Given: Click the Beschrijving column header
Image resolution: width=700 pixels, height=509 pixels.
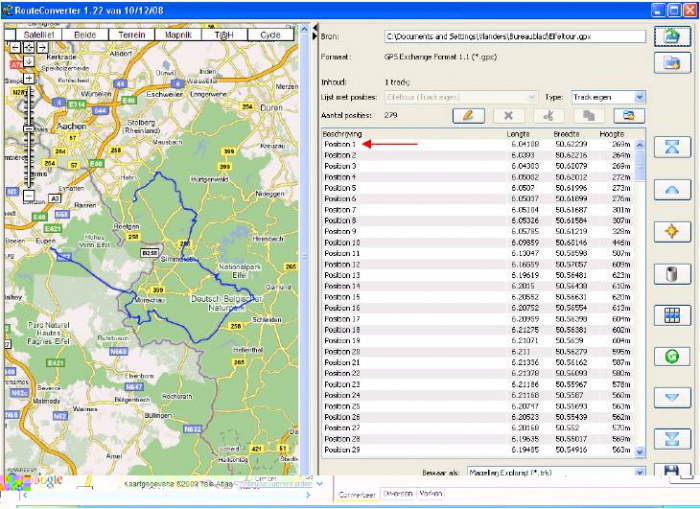Looking at the screenshot, I should point(342,134).
